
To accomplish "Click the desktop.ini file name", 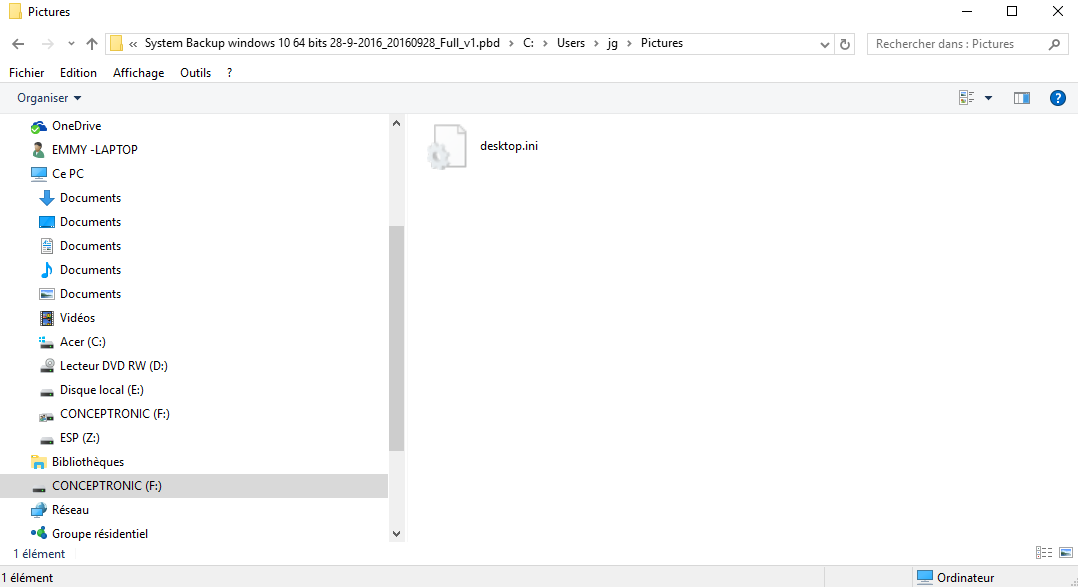I will click(509, 146).
